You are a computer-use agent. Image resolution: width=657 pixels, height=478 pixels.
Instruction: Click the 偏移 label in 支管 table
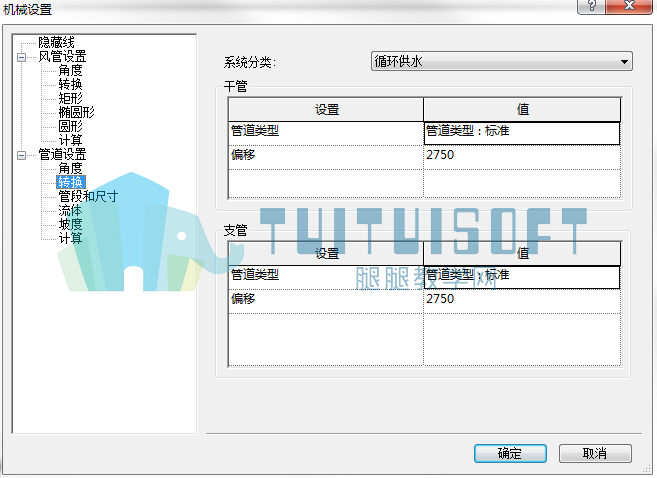pos(243,299)
